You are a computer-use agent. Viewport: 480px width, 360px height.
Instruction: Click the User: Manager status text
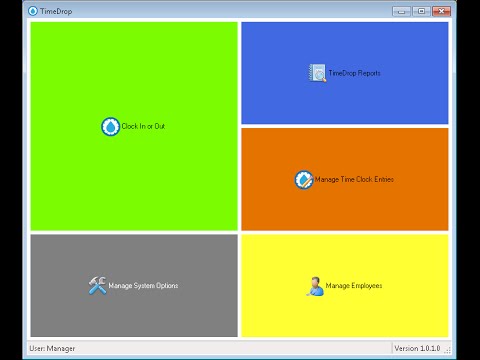(52, 348)
